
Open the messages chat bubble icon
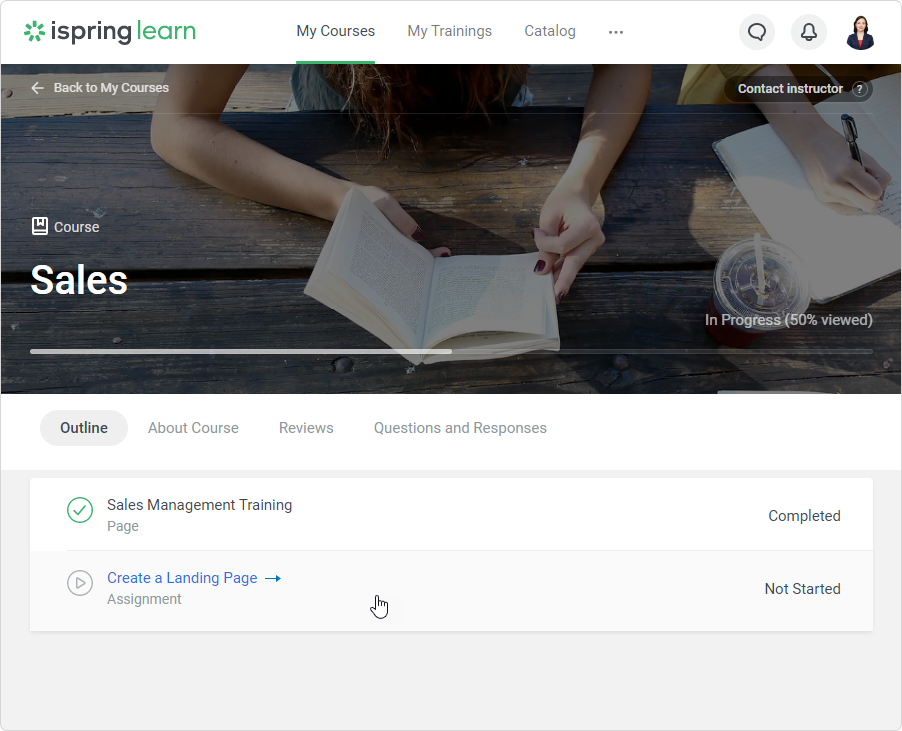(757, 32)
